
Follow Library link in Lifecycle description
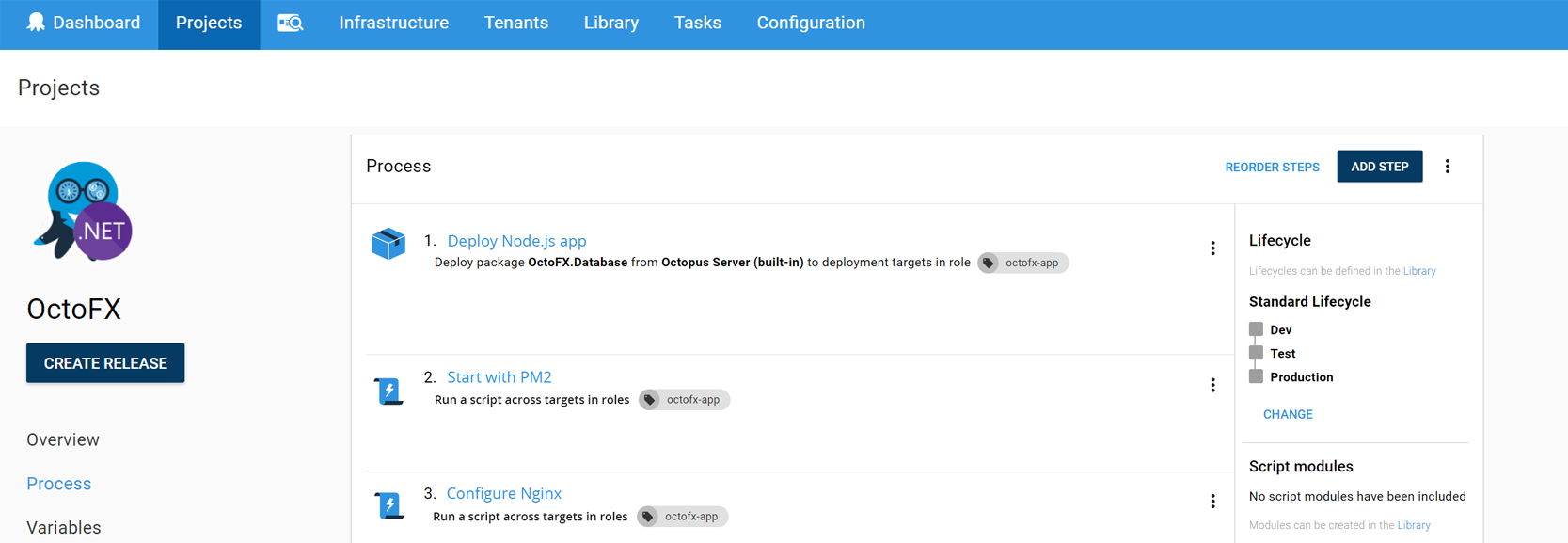click(x=1419, y=271)
